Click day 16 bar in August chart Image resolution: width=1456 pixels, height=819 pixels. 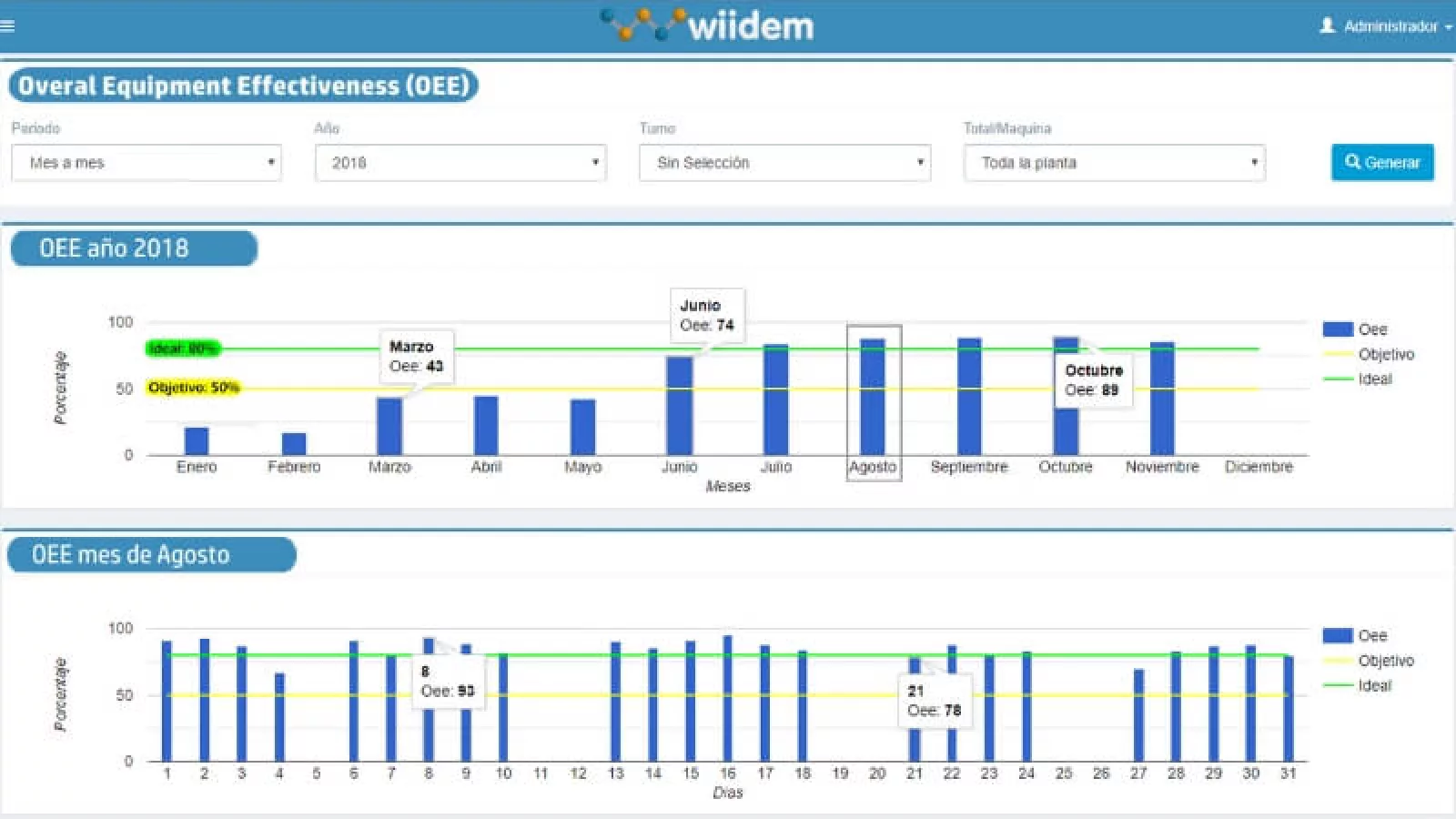click(727, 698)
